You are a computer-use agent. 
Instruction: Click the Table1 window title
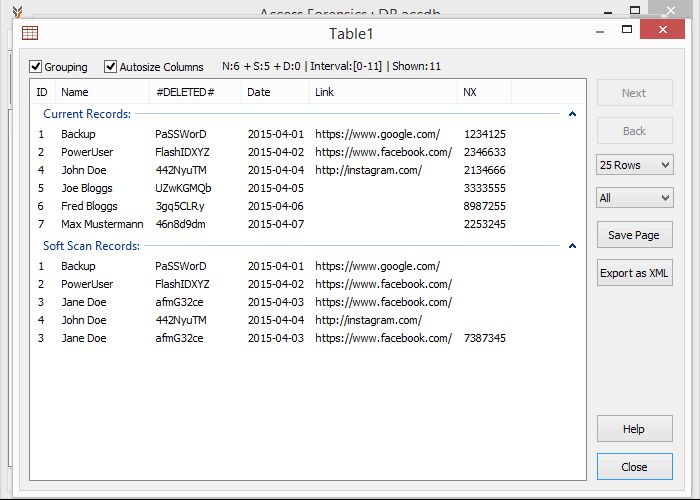click(x=351, y=33)
